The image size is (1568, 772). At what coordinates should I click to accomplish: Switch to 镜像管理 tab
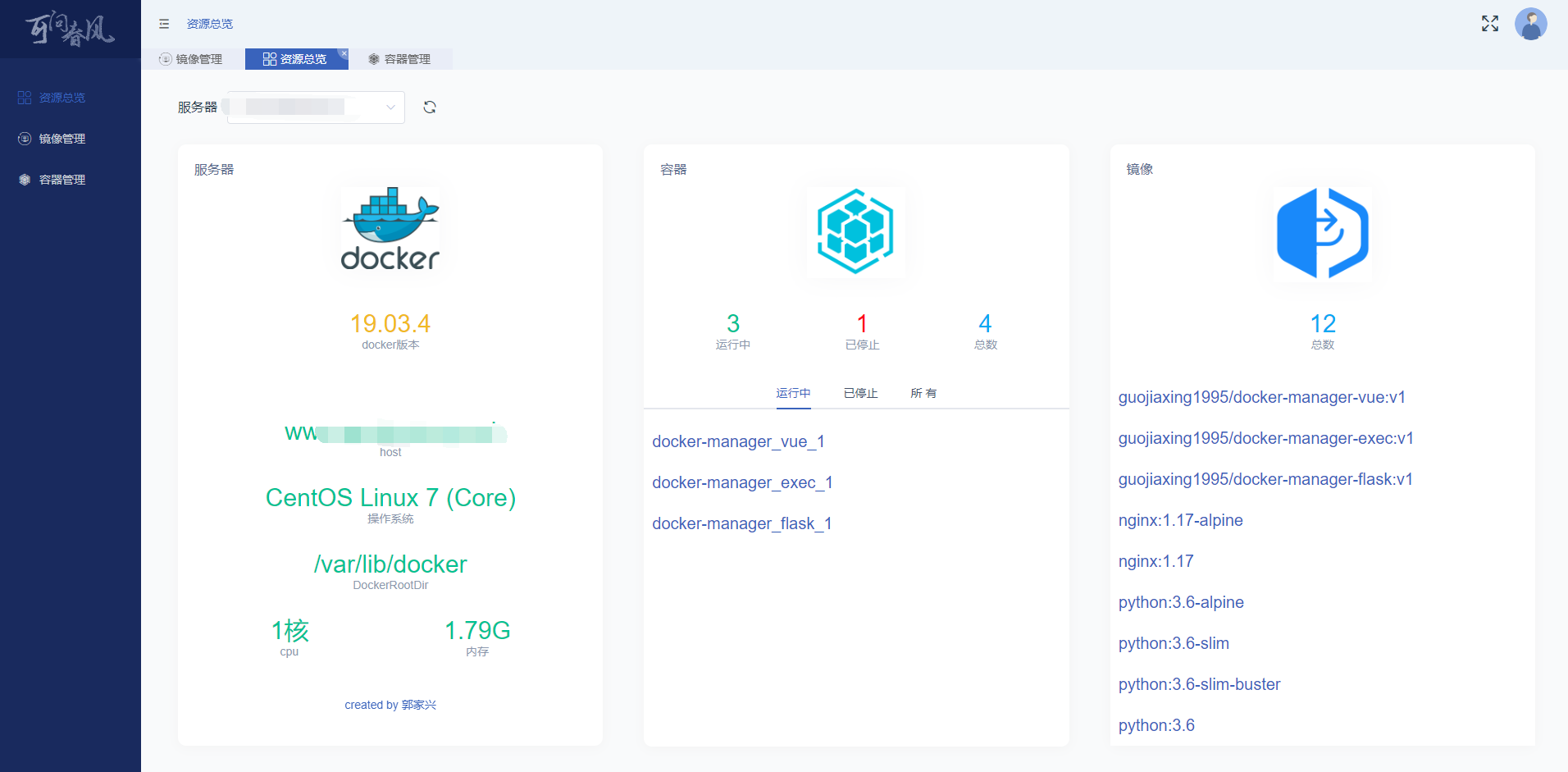tap(193, 59)
